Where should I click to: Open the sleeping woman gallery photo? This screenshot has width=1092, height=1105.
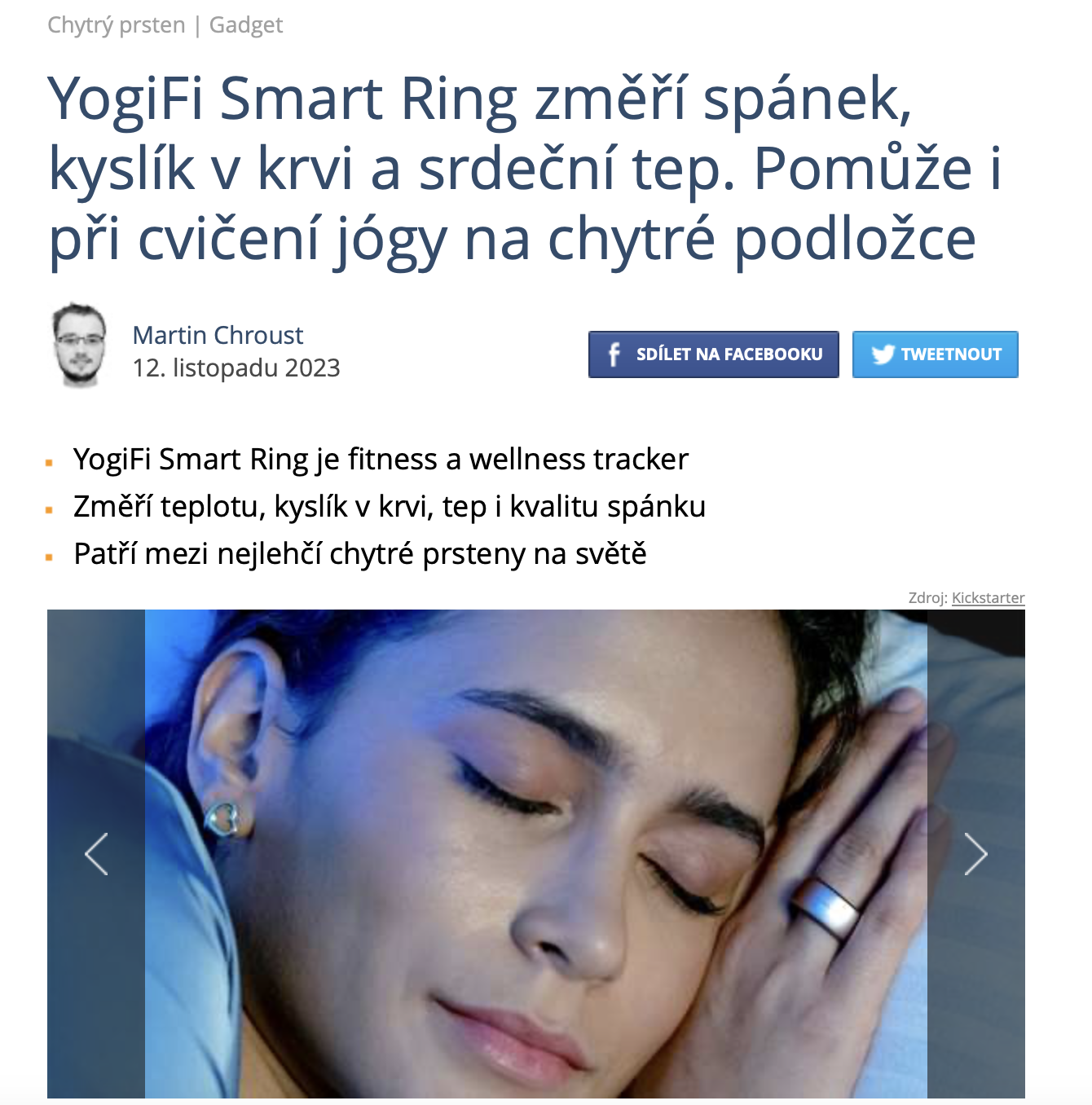(x=536, y=854)
